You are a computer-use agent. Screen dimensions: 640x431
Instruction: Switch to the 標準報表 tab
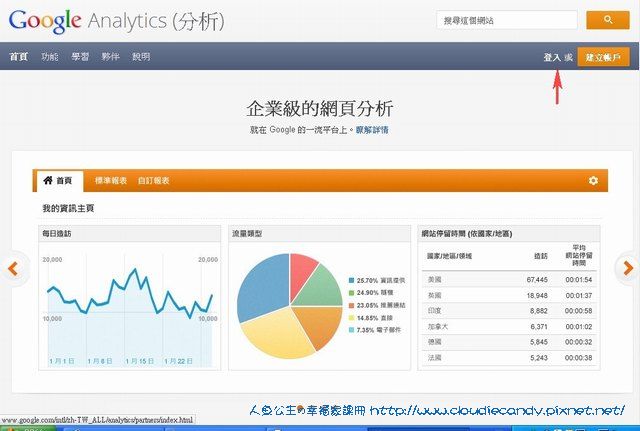click(111, 180)
